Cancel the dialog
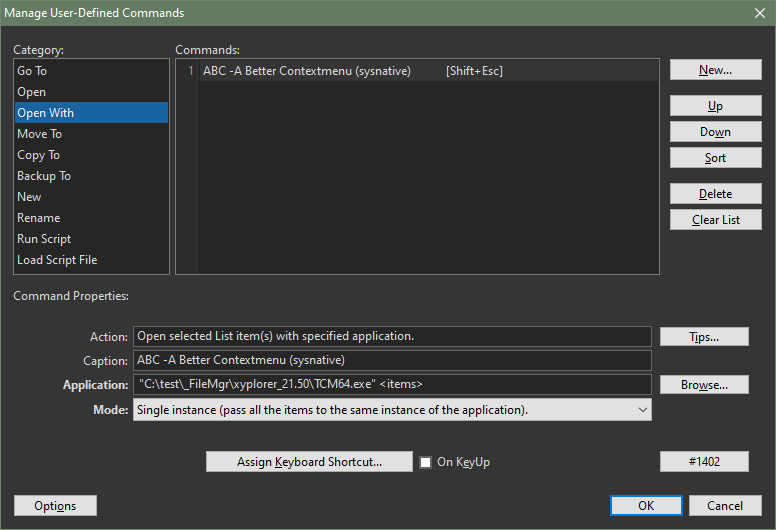 [x=725, y=506]
